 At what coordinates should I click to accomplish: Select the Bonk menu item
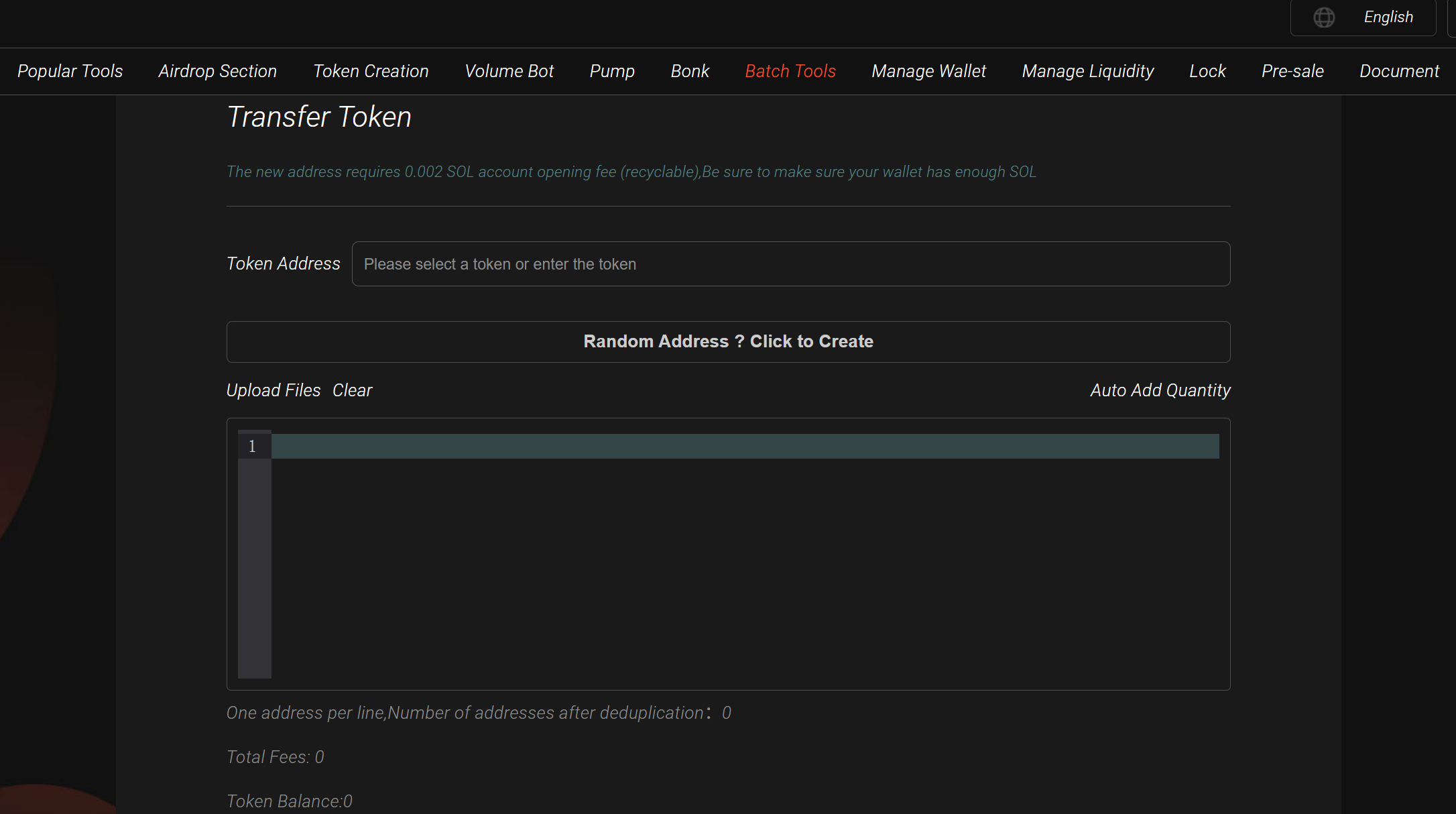[x=689, y=71]
